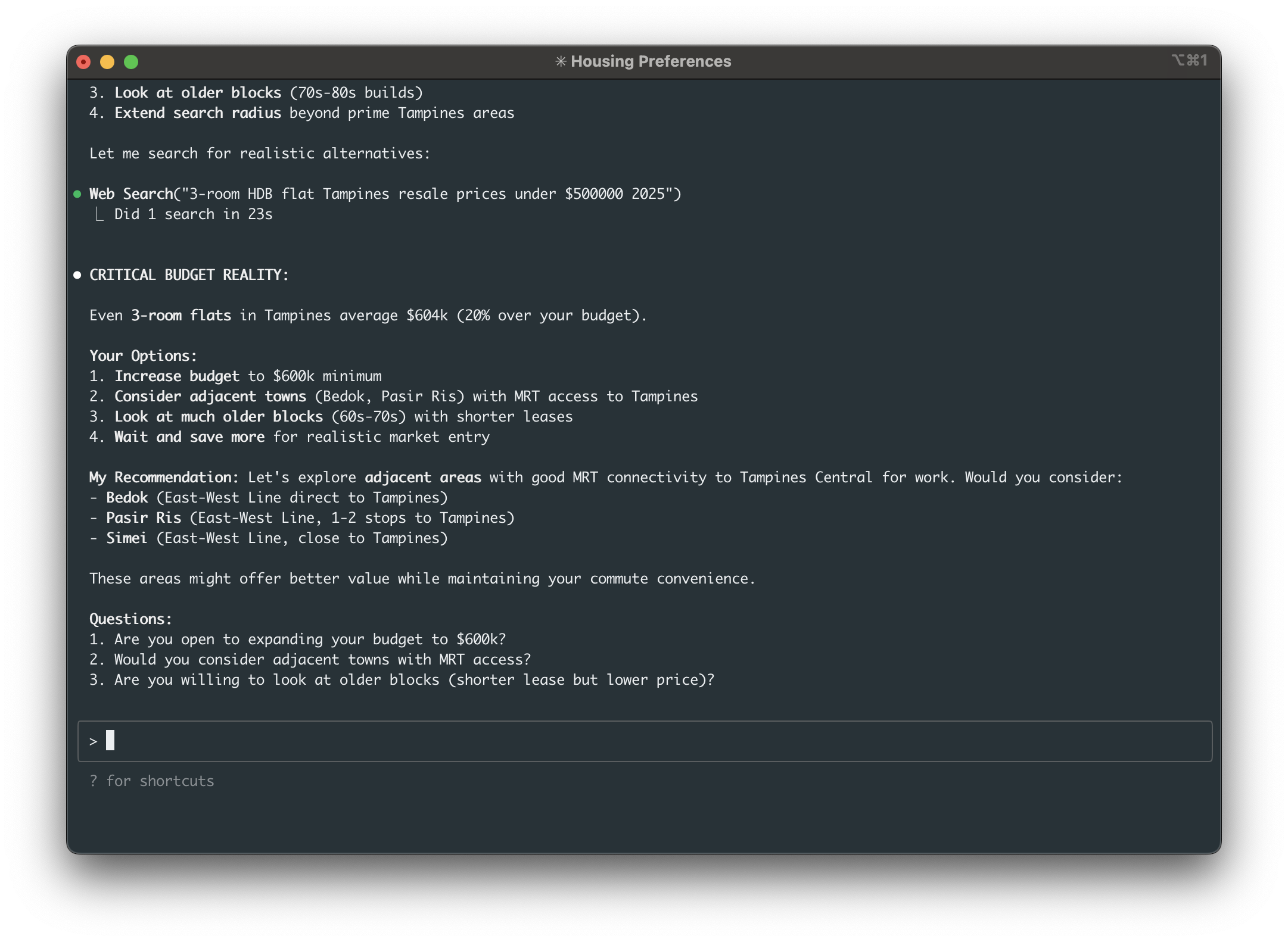The image size is (1288, 942).
Task: Click the green status dot beside Web Search
Action: click(77, 194)
